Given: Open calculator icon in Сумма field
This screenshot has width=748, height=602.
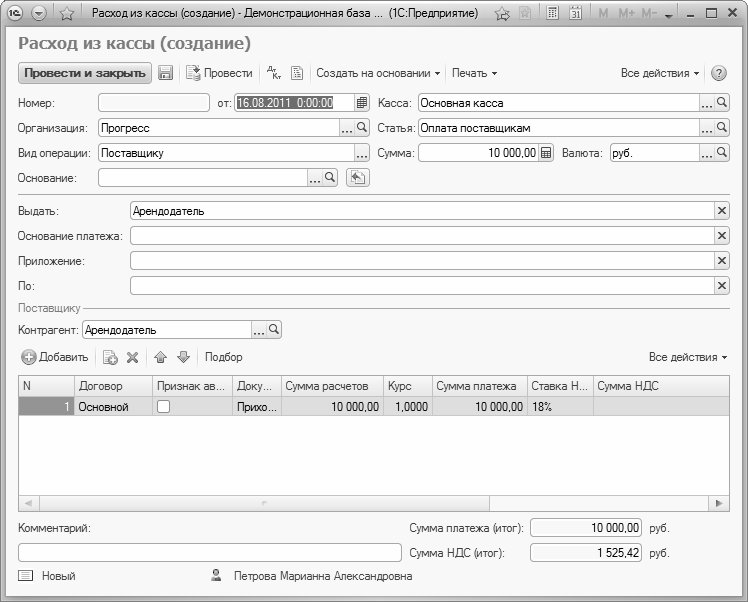Looking at the screenshot, I should click(546, 153).
